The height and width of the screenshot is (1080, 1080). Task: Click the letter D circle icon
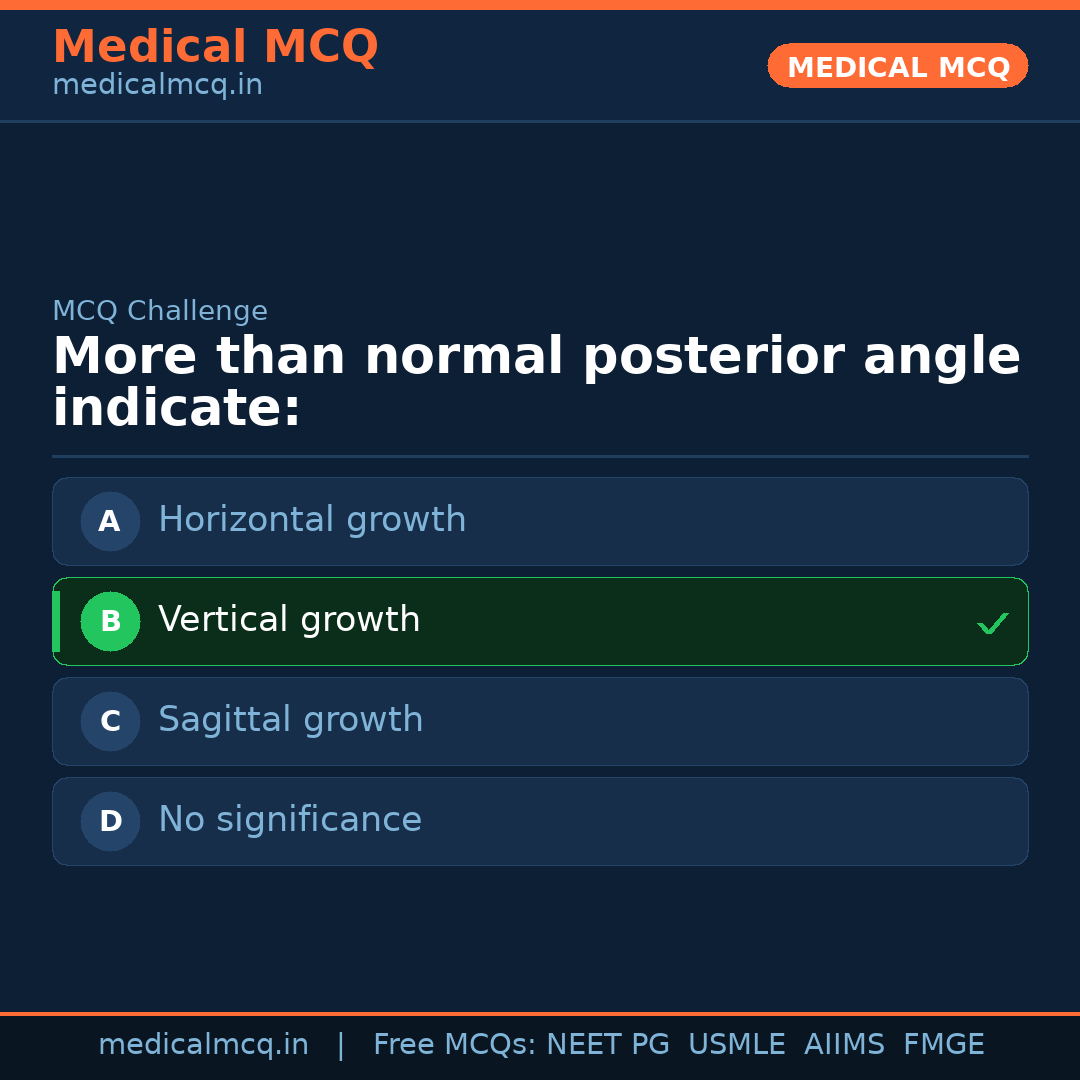click(110, 821)
